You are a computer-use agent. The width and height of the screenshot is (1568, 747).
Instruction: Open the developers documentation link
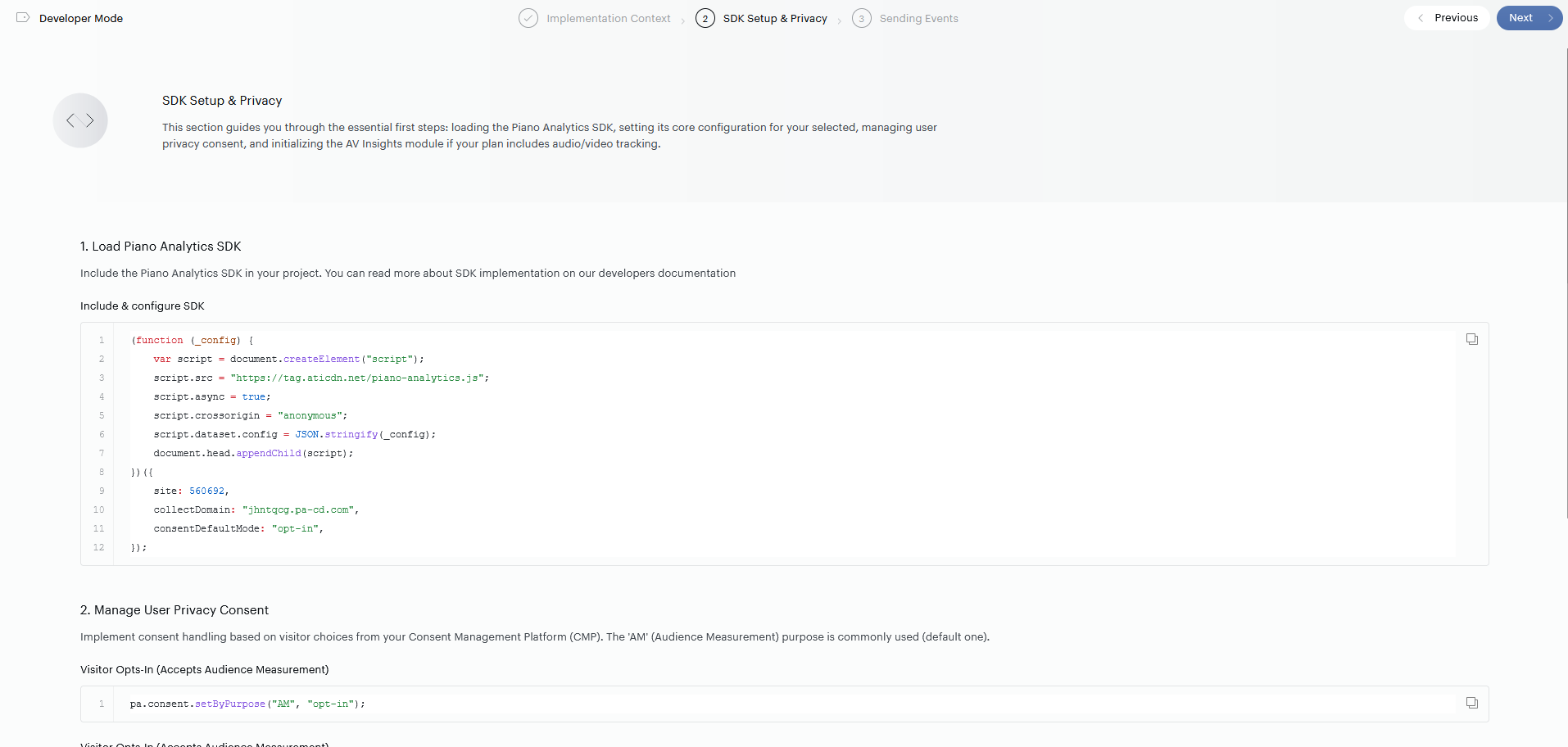667,274
